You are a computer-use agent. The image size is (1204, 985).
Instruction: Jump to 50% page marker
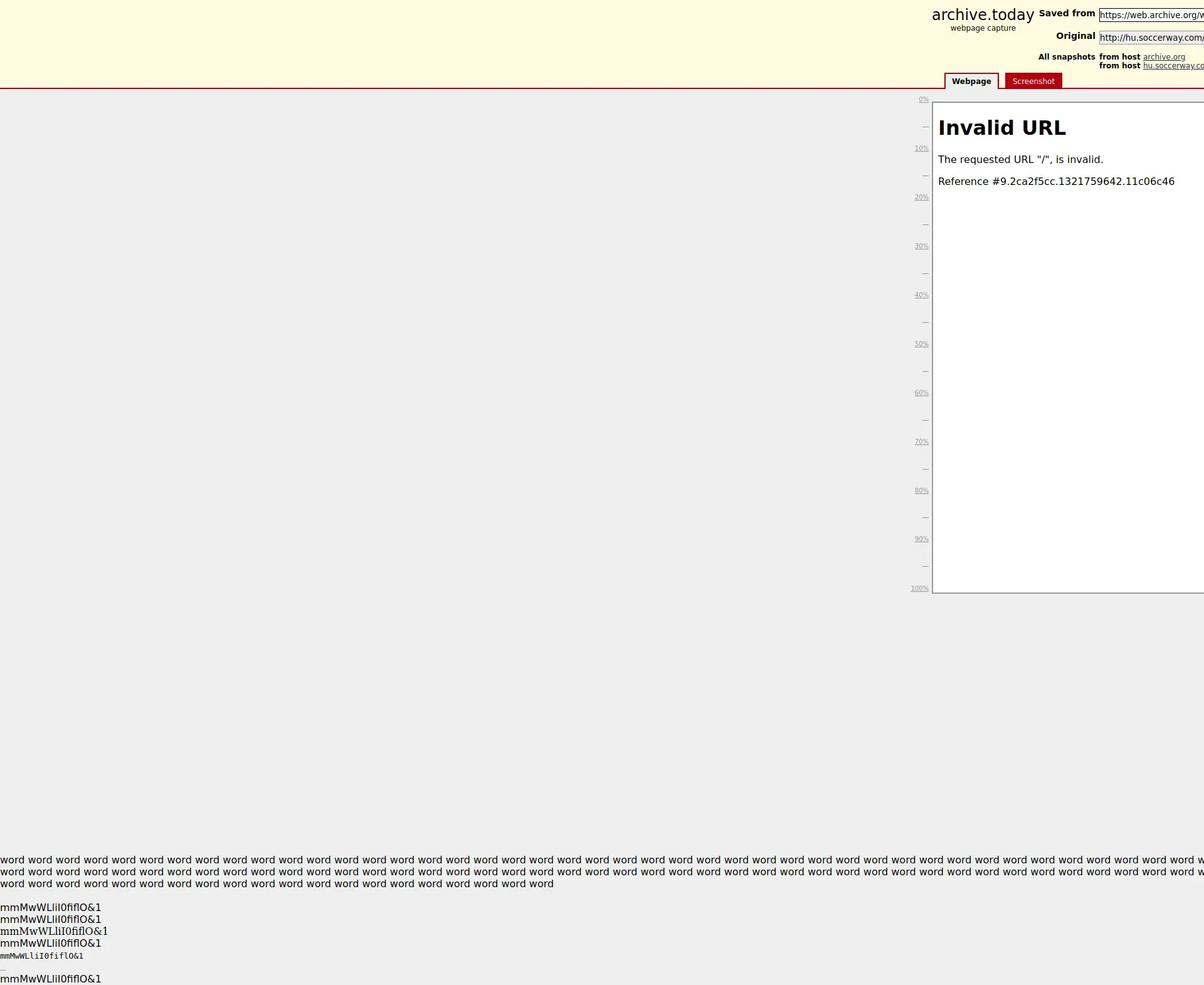pyautogui.click(x=921, y=344)
